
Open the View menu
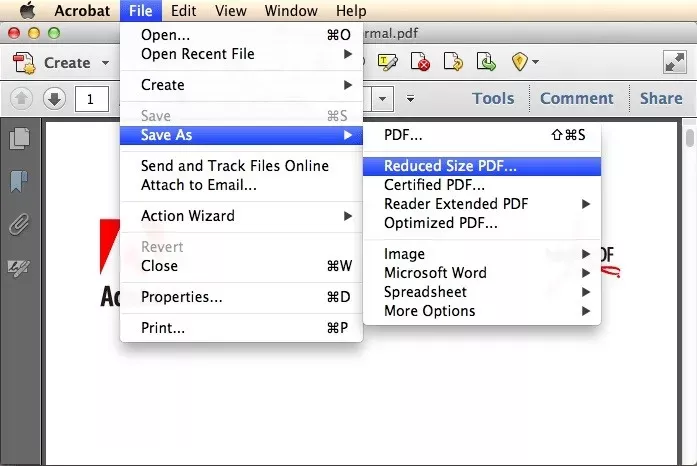[x=231, y=10]
